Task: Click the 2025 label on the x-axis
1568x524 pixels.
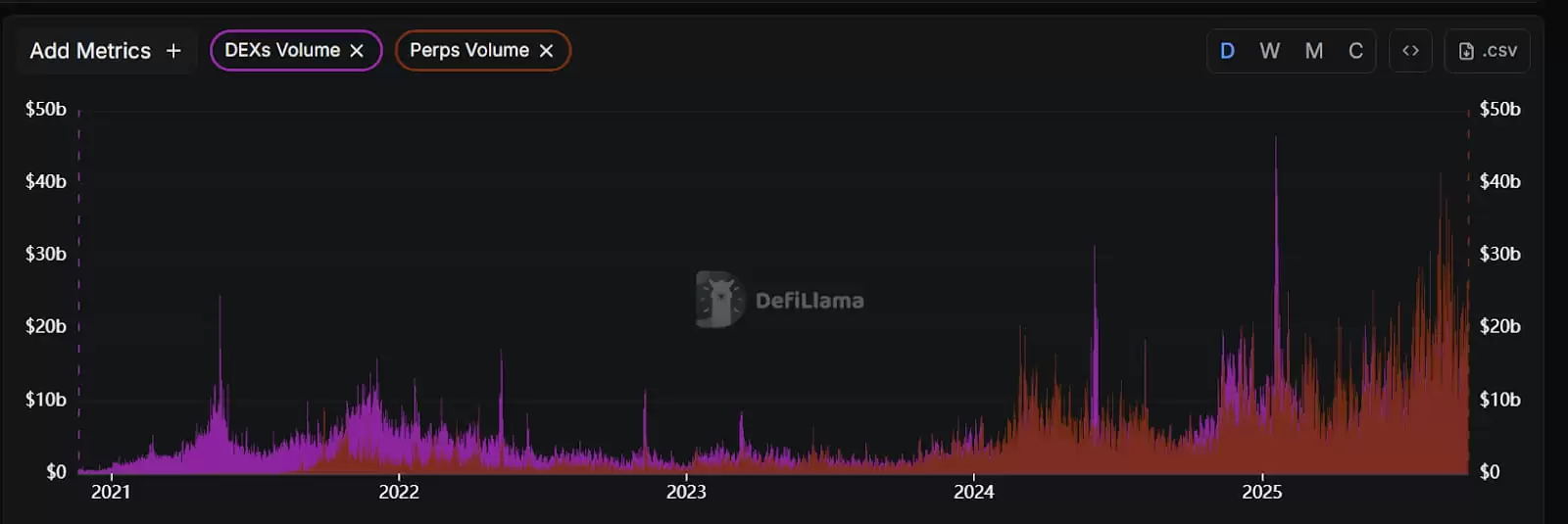Action: pos(1261,492)
